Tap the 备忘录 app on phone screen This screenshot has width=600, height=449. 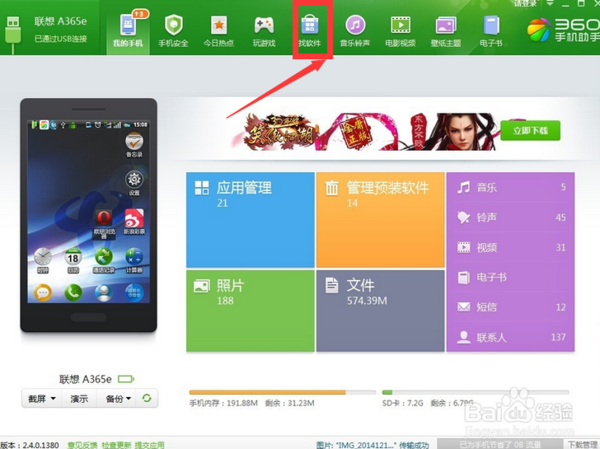pos(134,145)
